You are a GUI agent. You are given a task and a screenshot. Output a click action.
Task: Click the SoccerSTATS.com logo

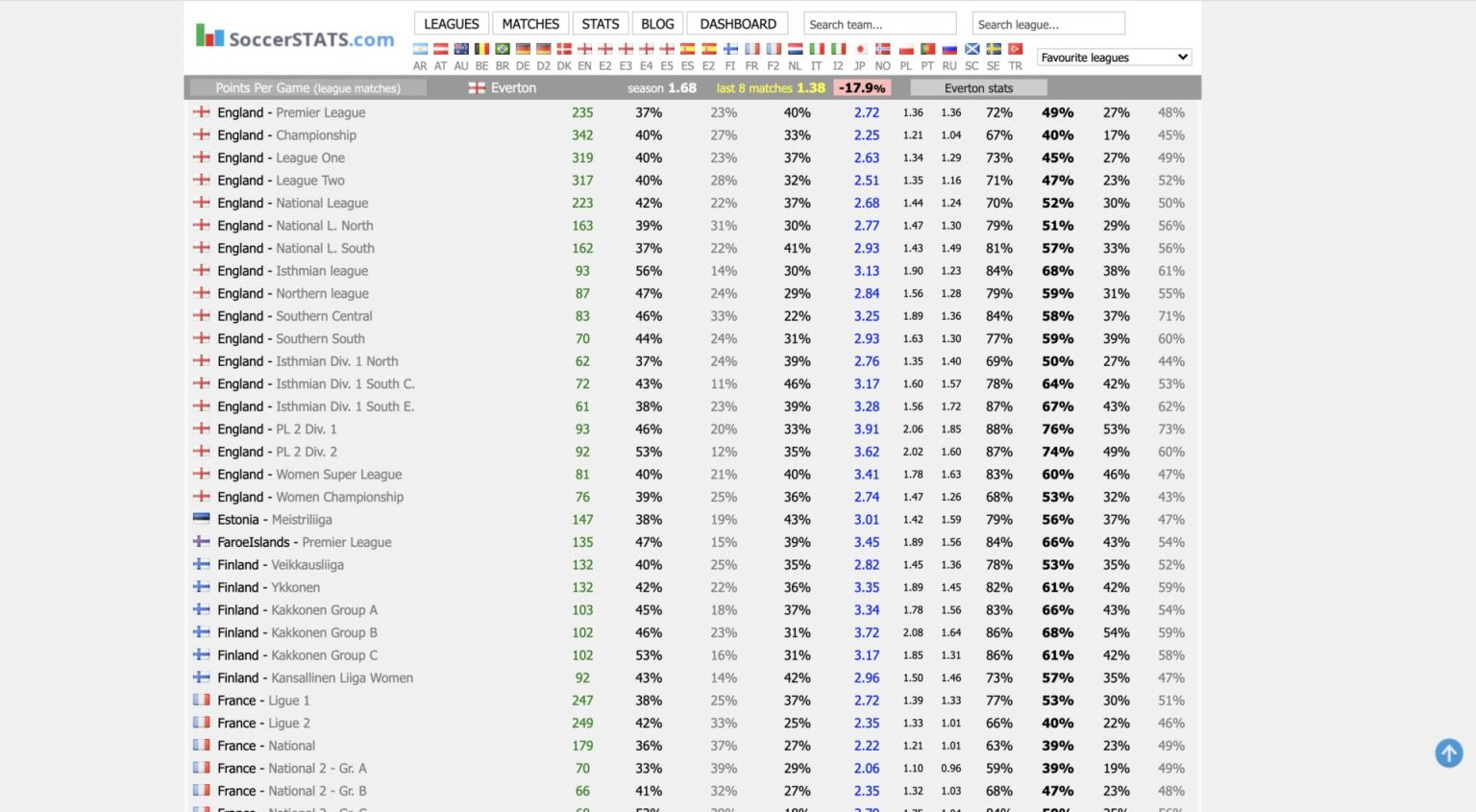[x=295, y=37]
